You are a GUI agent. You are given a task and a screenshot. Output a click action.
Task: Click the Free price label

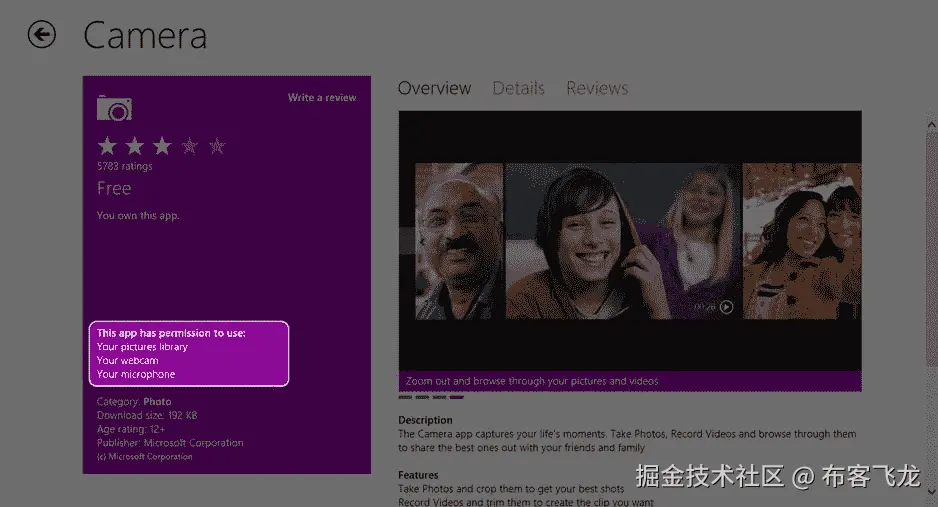tap(114, 188)
